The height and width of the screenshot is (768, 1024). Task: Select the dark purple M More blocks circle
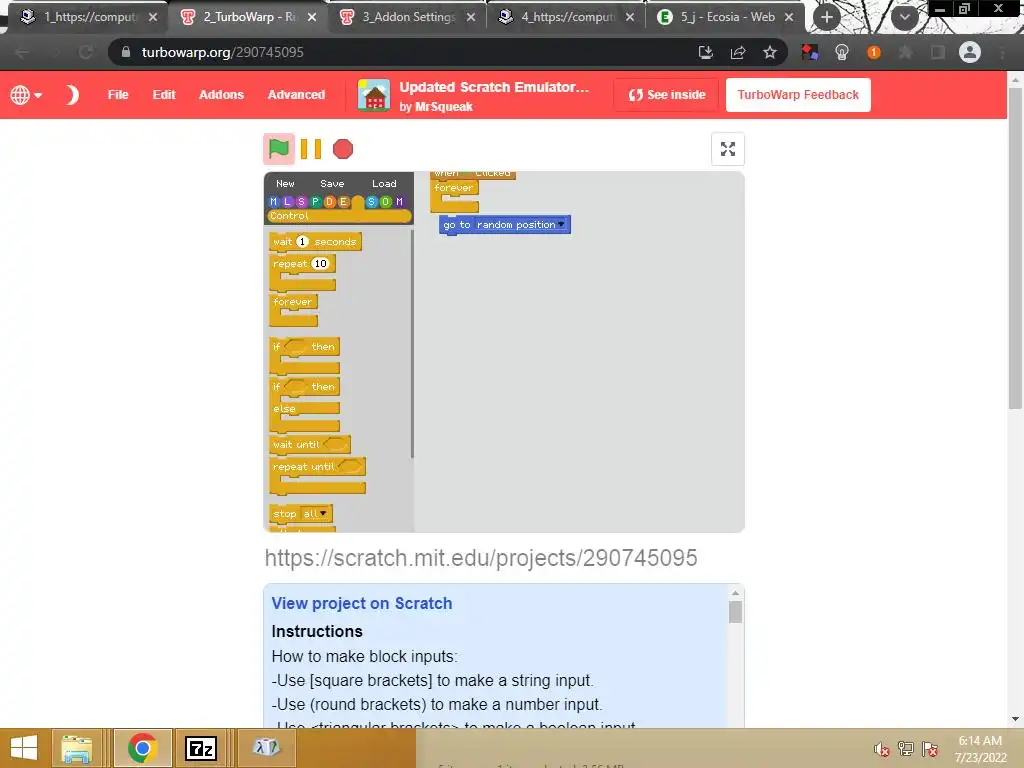(x=399, y=202)
